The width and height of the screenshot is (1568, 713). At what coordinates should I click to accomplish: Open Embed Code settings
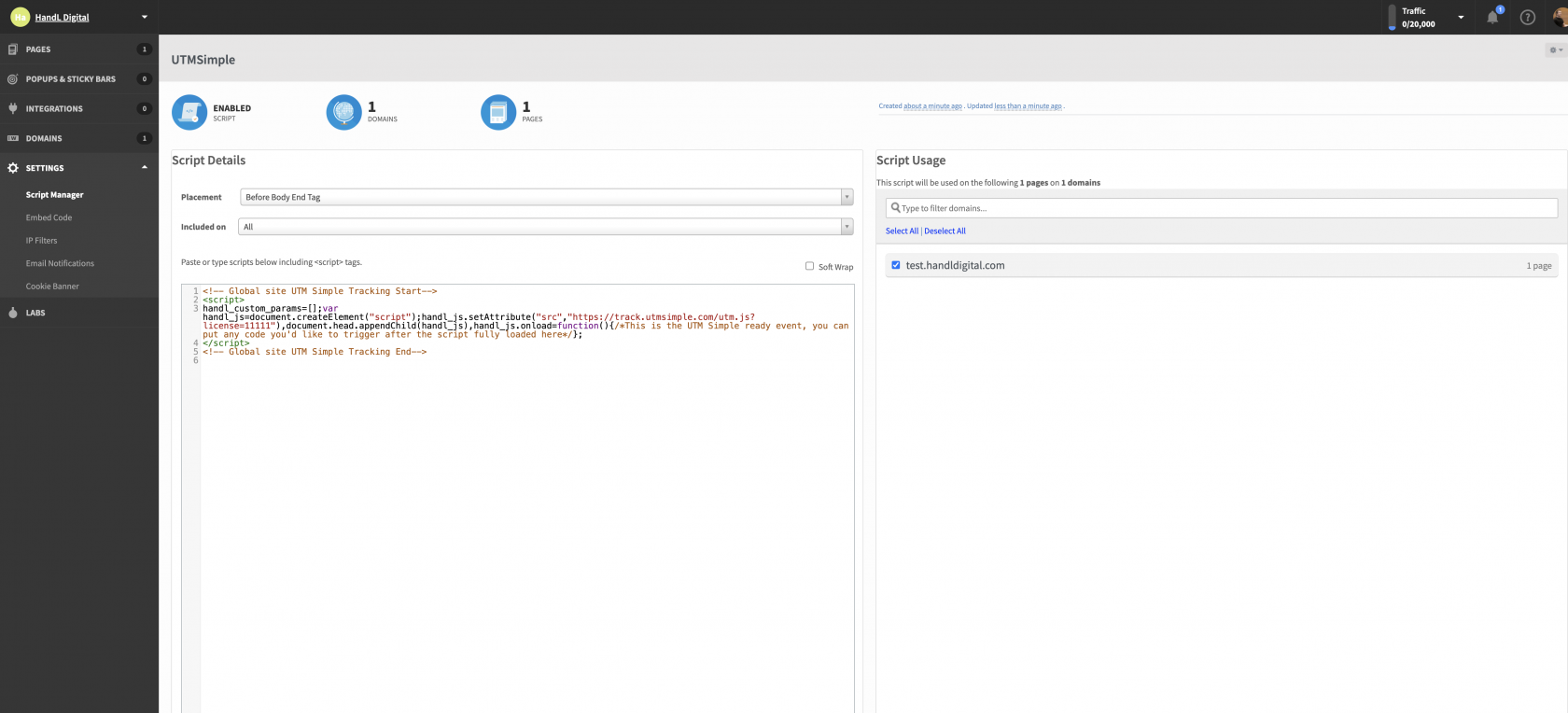pyautogui.click(x=49, y=217)
